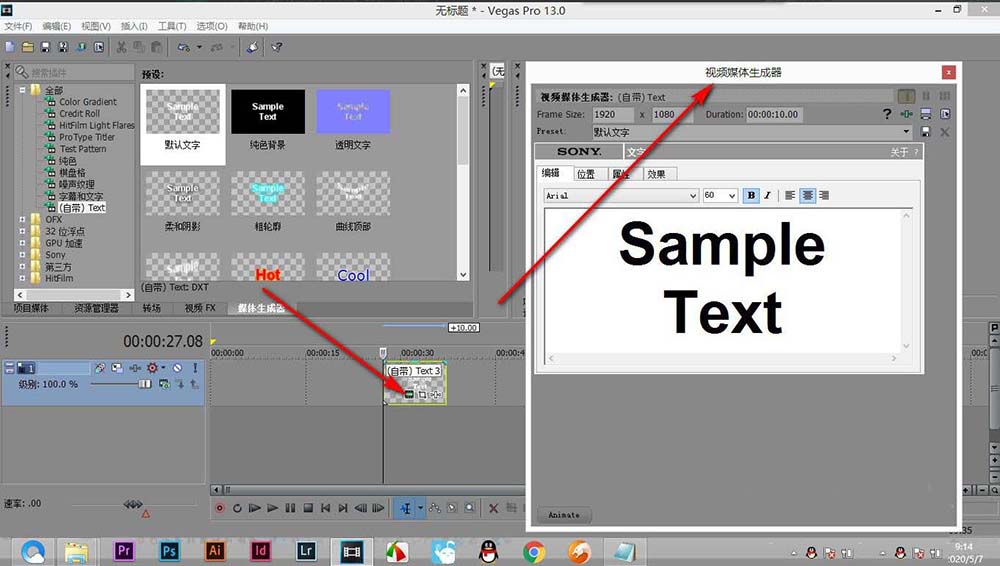
Task: Click the Duration field 00:00:10.00
Action: (x=774, y=114)
